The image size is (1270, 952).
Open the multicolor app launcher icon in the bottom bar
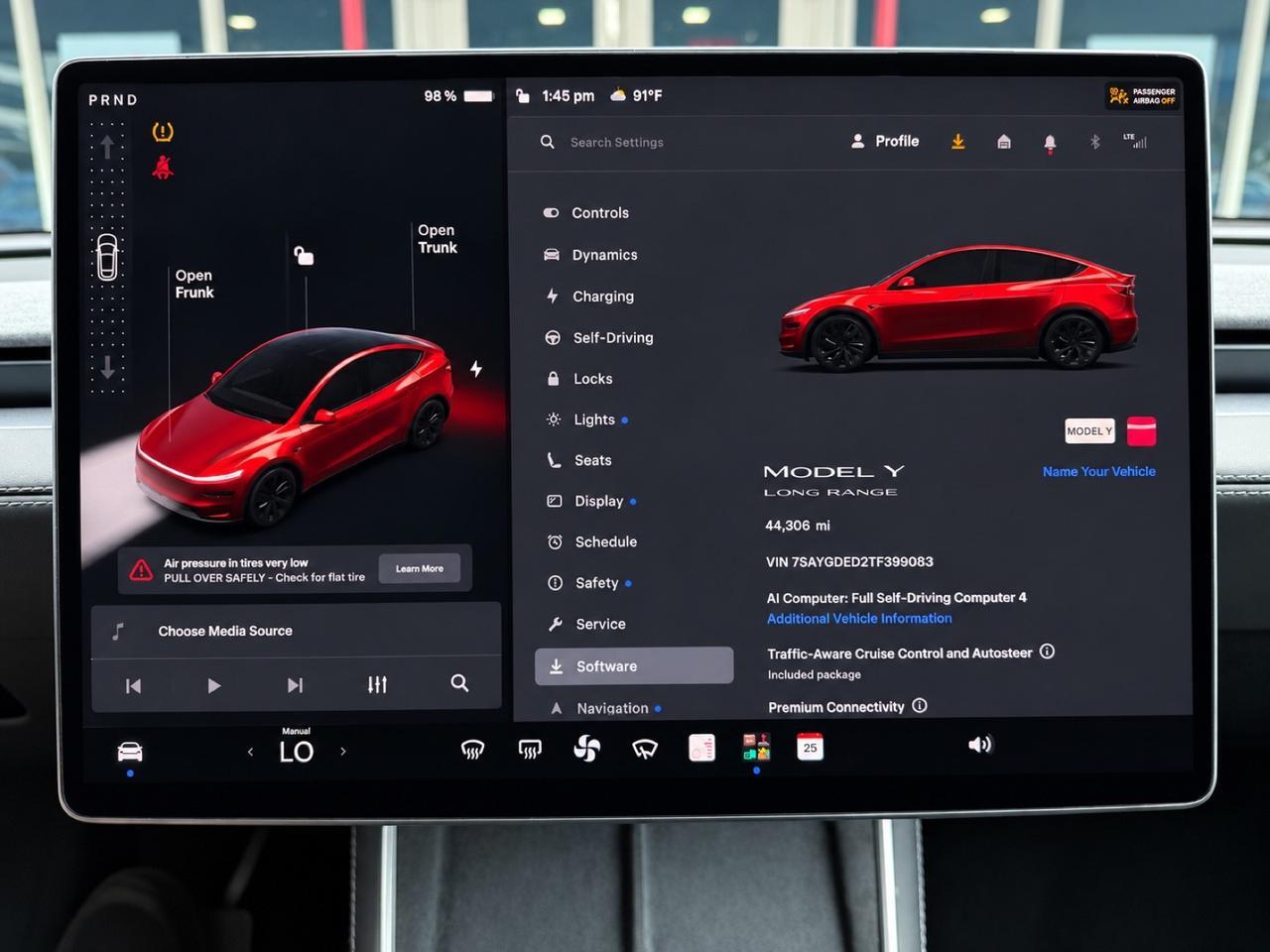756,747
